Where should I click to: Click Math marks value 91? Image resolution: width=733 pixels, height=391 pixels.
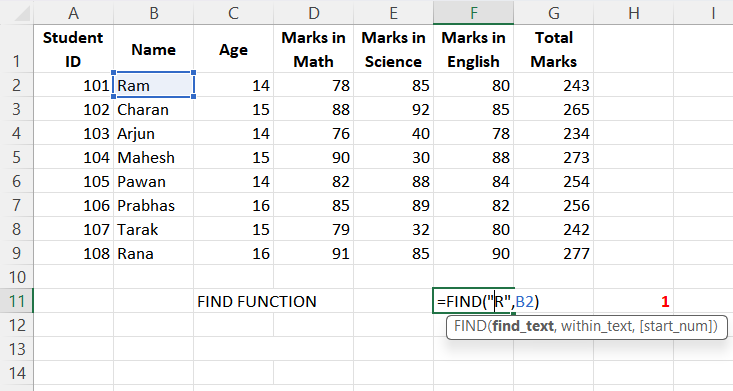tap(313, 253)
